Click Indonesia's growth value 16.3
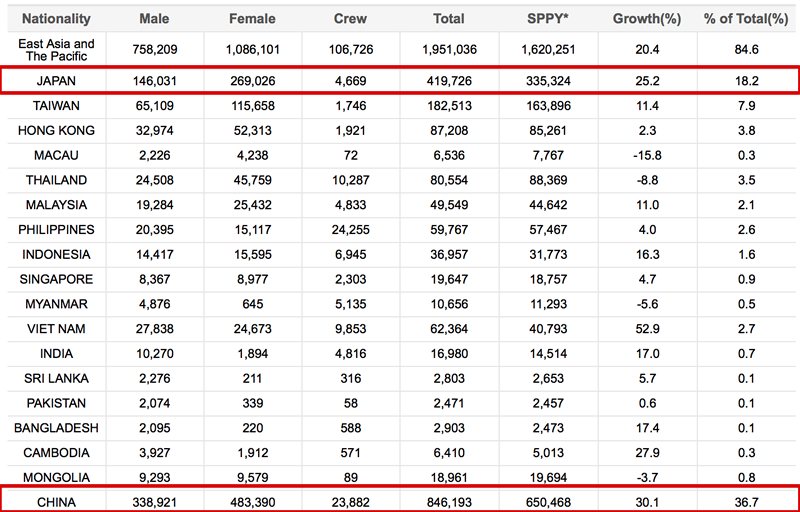 pyautogui.click(x=647, y=254)
